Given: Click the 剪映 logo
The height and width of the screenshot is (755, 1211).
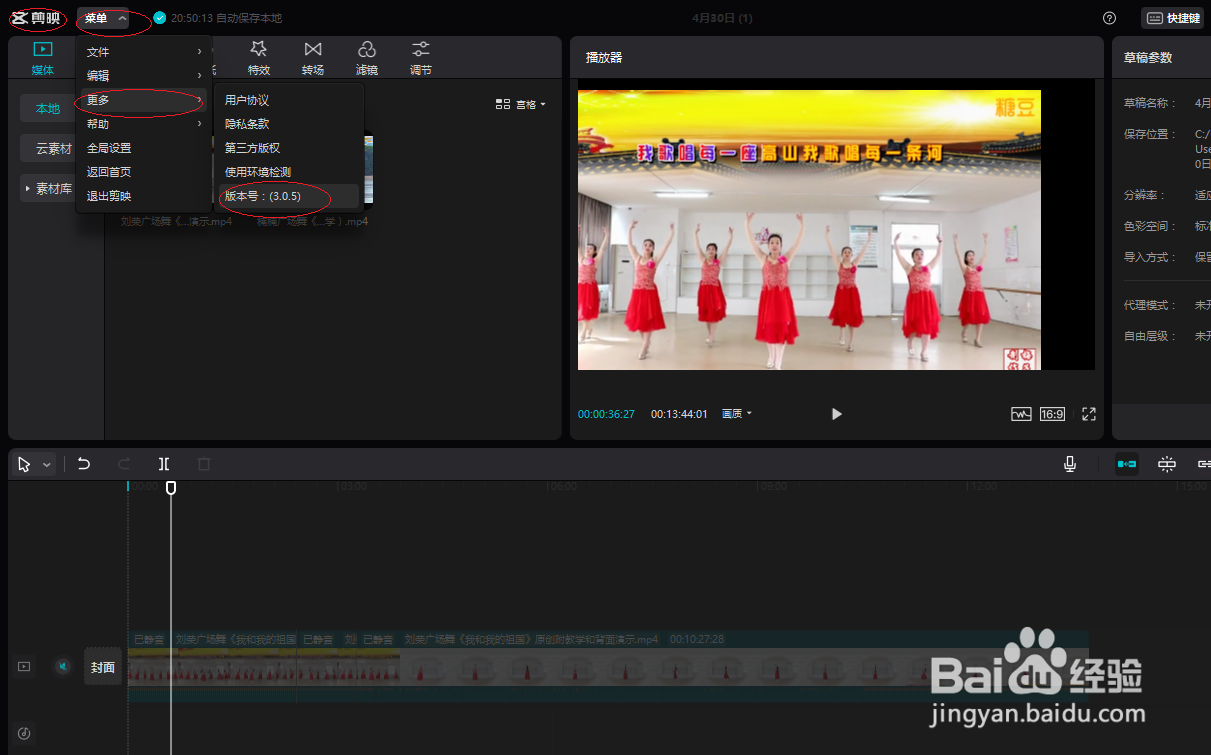Looking at the screenshot, I should 35,18.
